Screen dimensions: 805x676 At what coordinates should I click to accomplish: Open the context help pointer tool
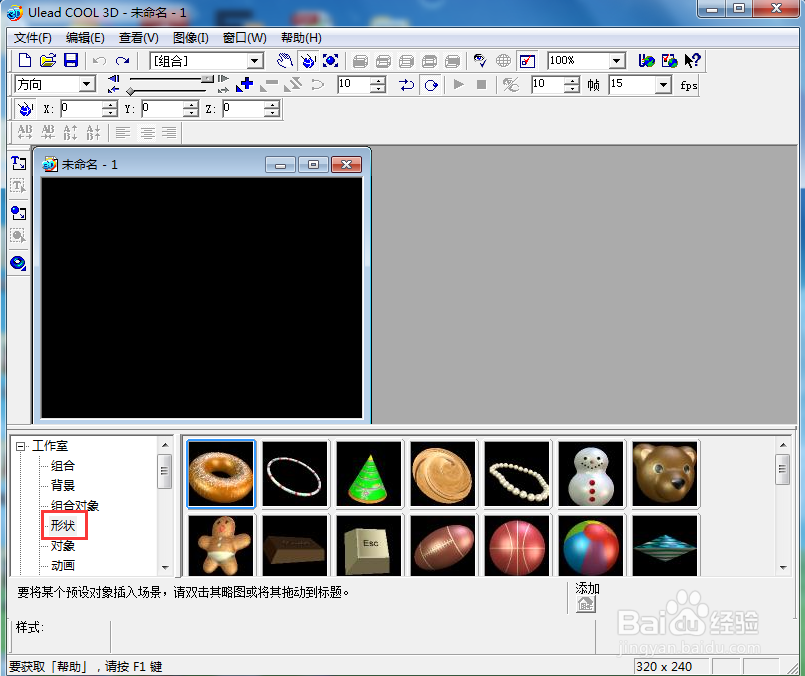coord(692,61)
